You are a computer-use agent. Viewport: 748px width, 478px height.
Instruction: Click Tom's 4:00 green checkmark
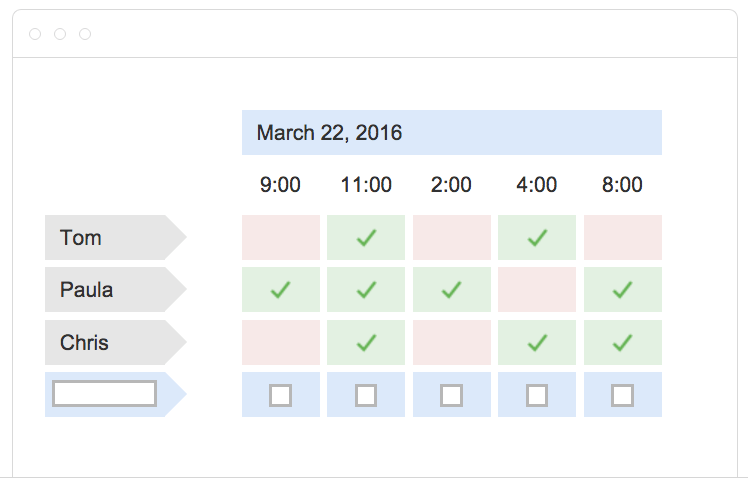click(x=537, y=238)
